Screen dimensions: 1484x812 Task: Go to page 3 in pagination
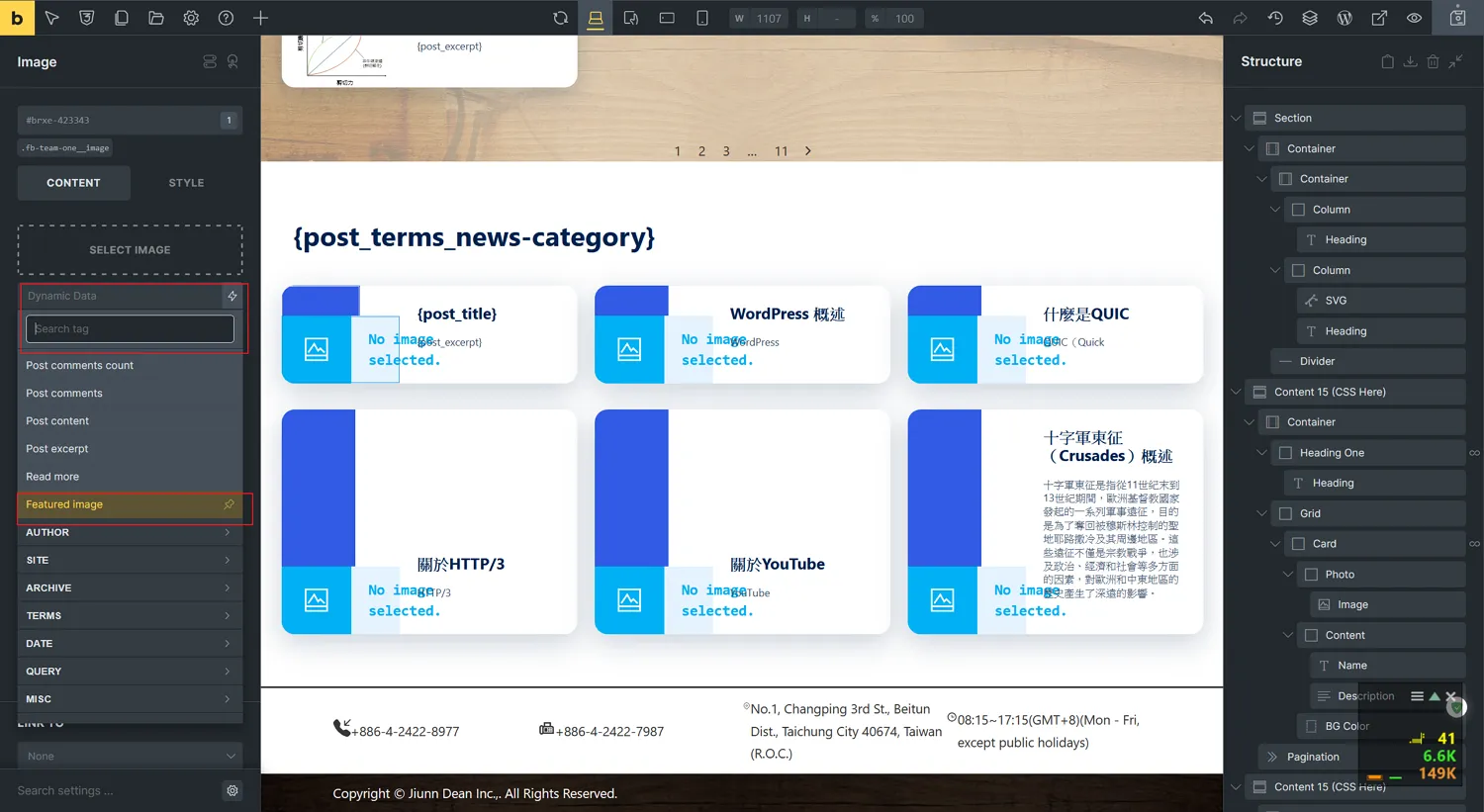[726, 151]
